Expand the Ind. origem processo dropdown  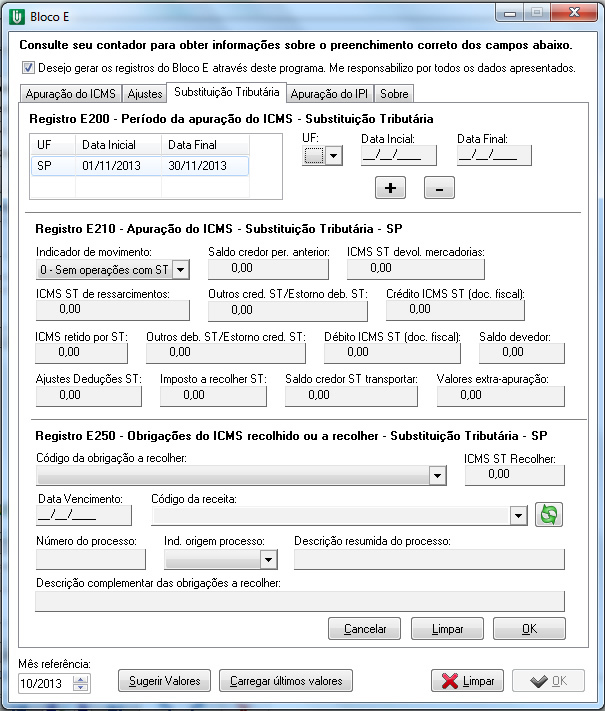(x=267, y=560)
